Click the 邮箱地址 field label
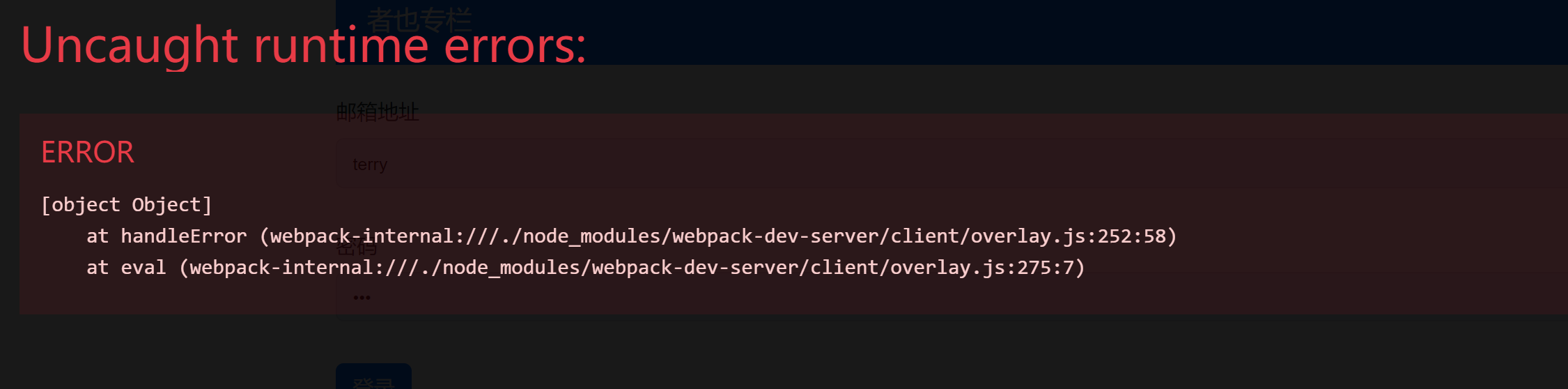Screen dimensions: 1568x389 pyautogui.click(x=378, y=112)
